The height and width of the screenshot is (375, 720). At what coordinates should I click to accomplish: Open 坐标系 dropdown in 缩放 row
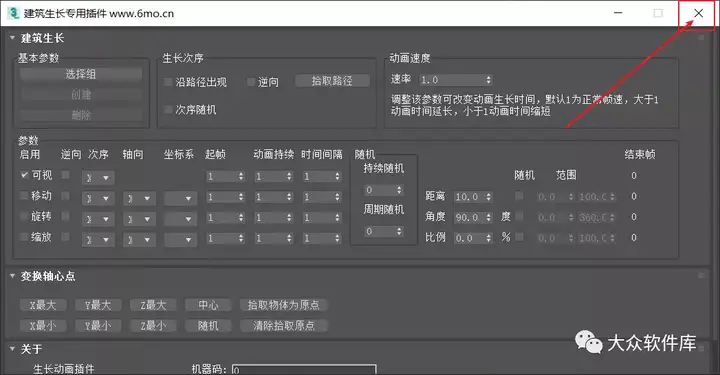click(181, 240)
